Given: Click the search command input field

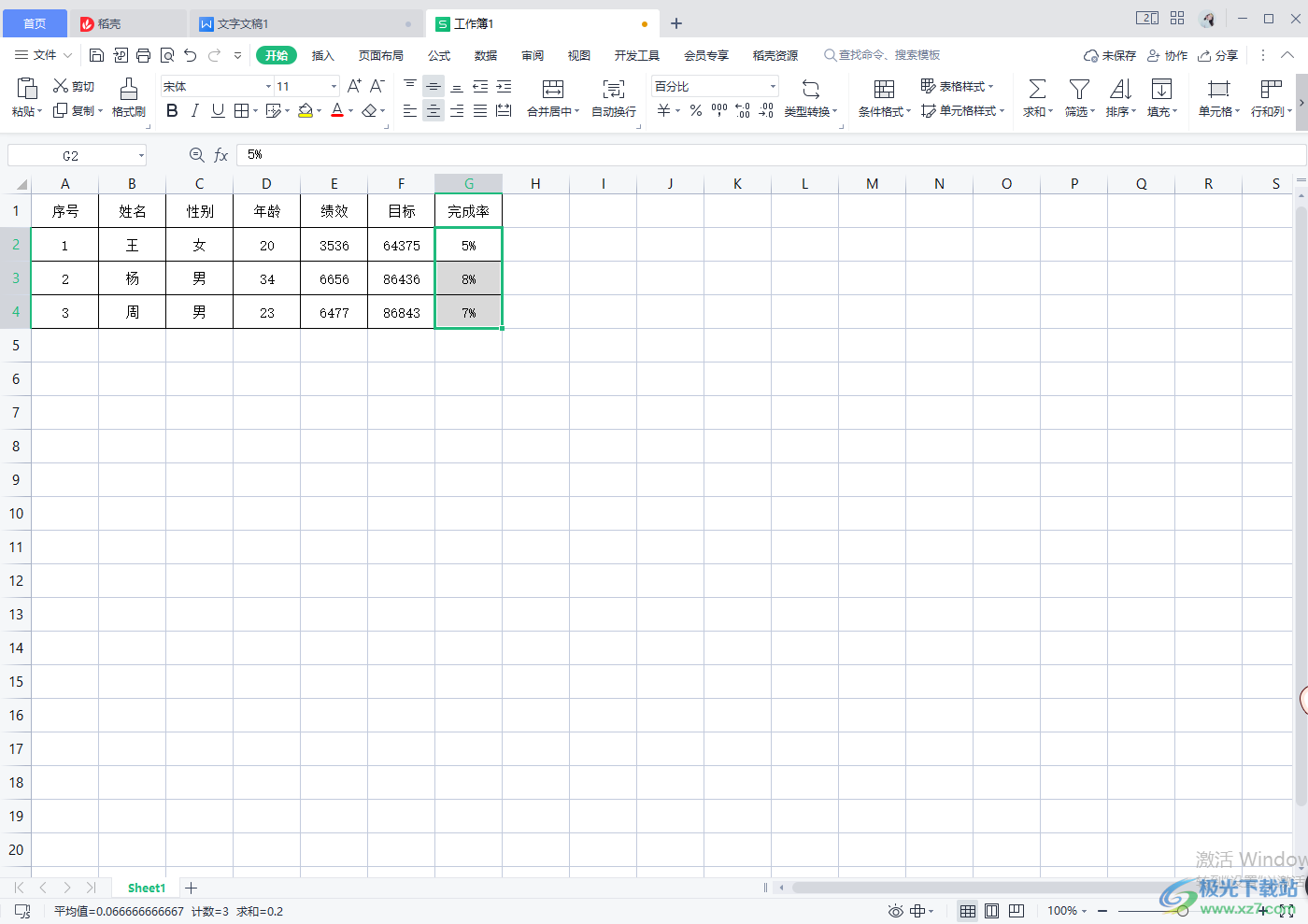Looking at the screenshot, I should pos(889,55).
